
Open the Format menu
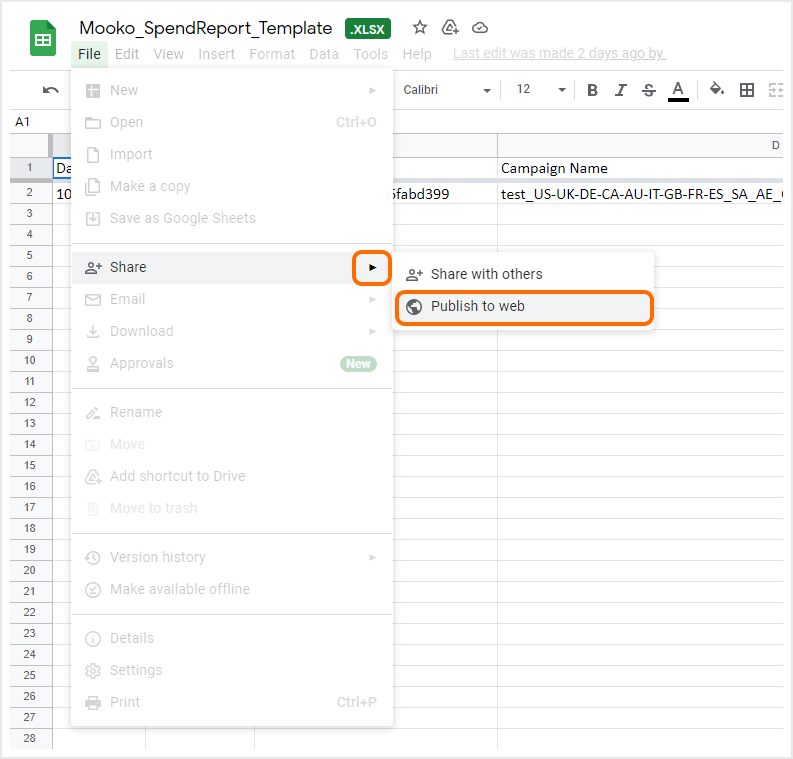point(272,54)
